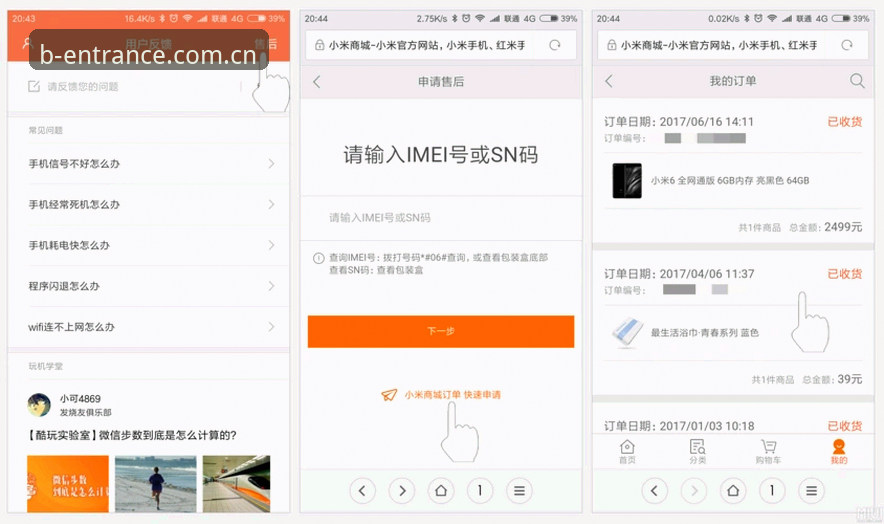Select 手机经常死机怎么办 question text
This screenshot has height=524, width=884.
(x=74, y=204)
